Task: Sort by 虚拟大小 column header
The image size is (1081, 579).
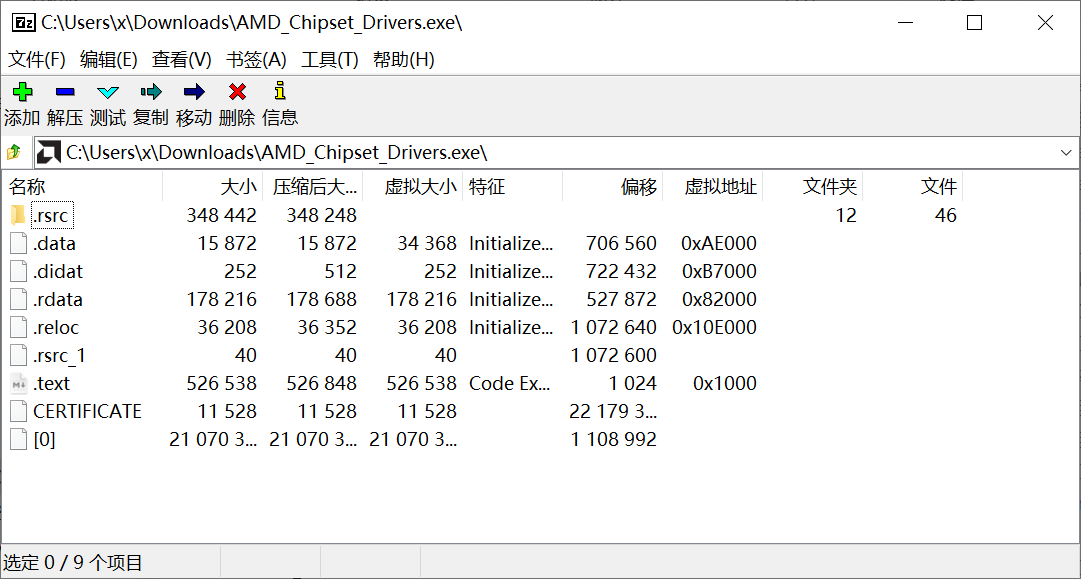Action: [412, 186]
